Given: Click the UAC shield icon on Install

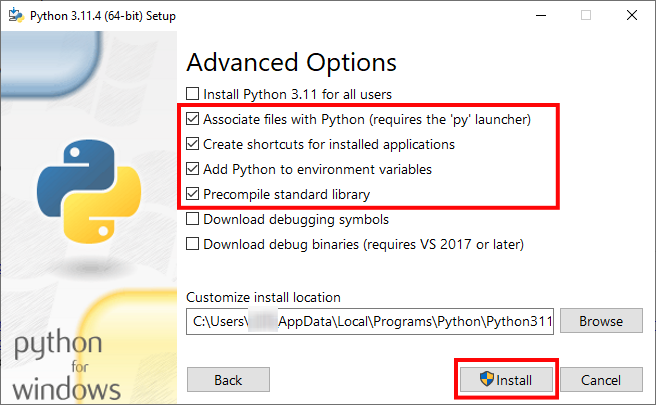Looking at the screenshot, I should (x=487, y=380).
